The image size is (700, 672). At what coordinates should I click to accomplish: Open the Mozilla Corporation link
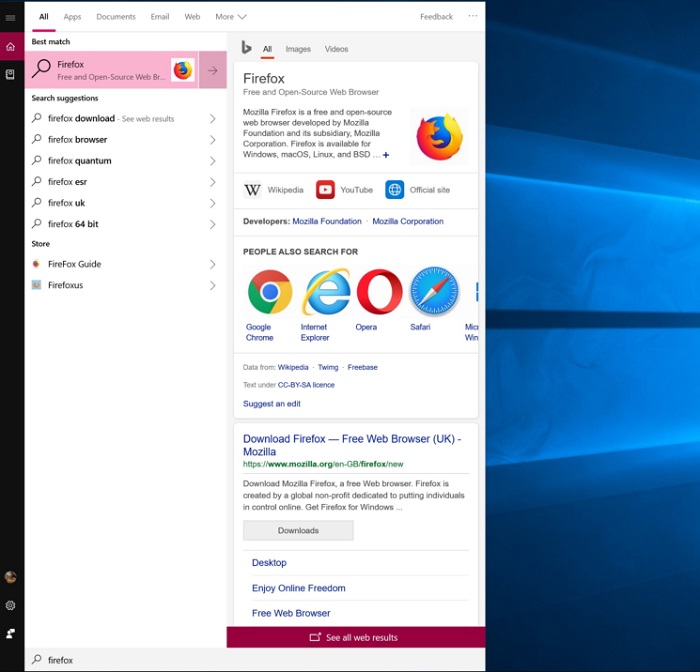(x=408, y=221)
